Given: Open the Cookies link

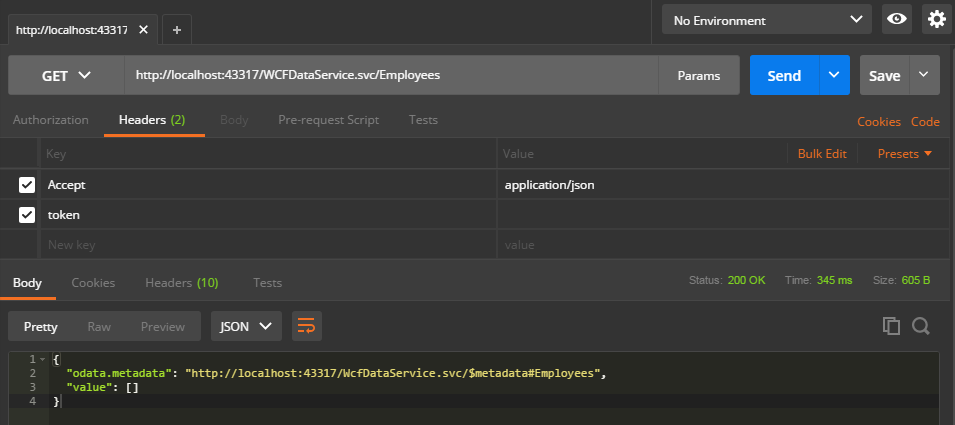Looking at the screenshot, I should coord(879,121).
